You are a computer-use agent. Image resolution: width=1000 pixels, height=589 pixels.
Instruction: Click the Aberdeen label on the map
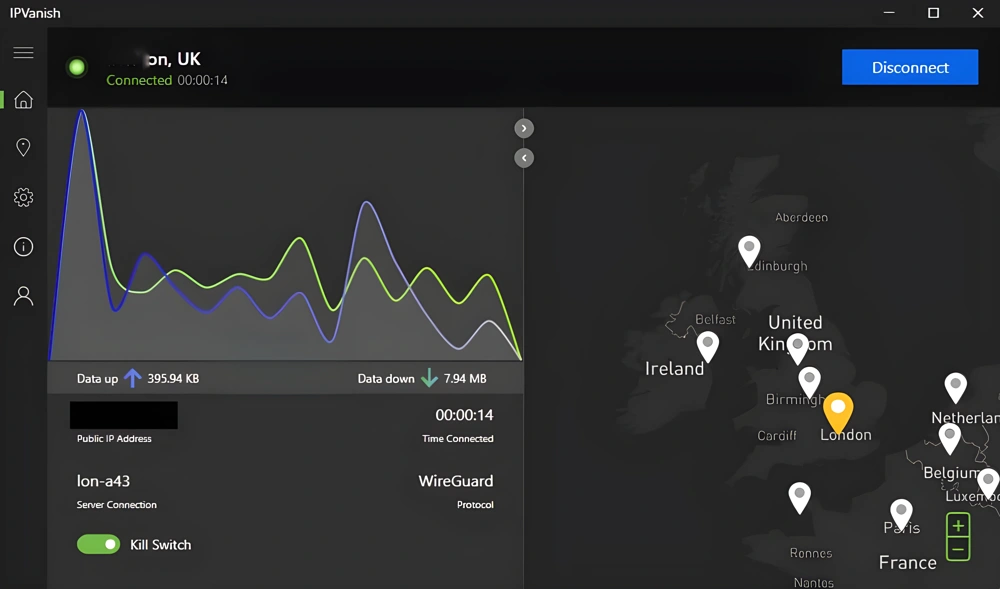802,217
